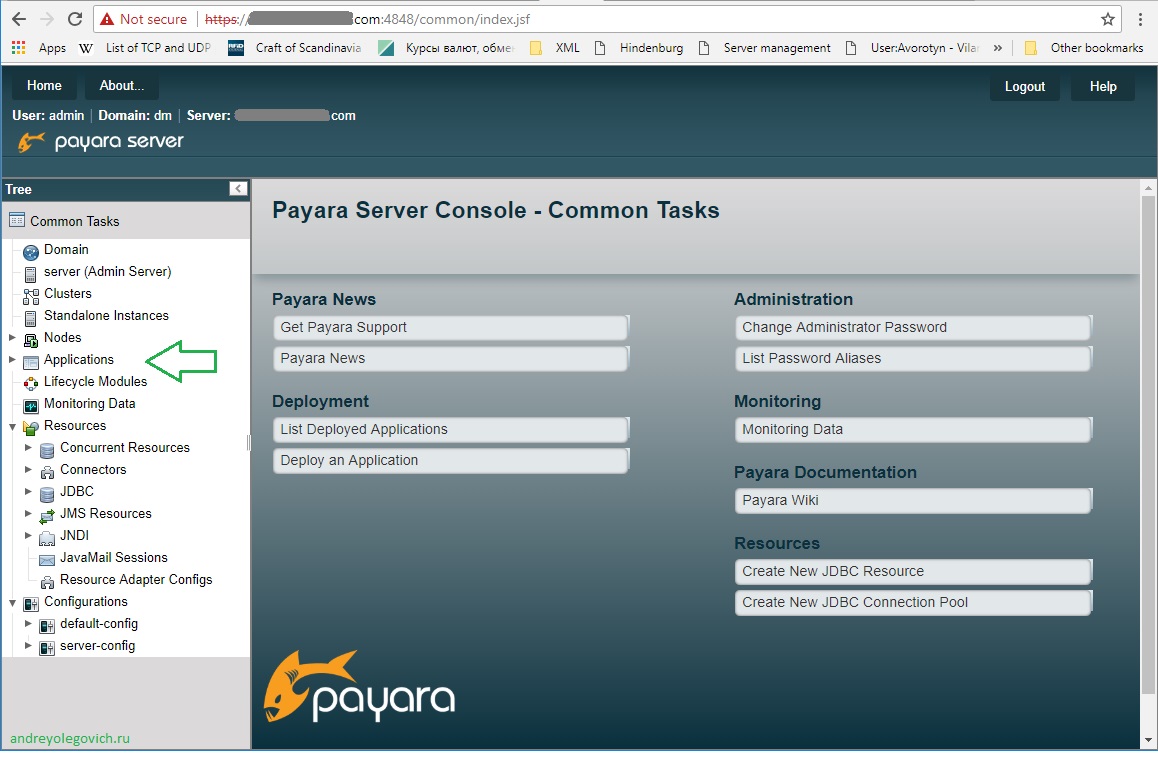This screenshot has height=758, width=1158.
Task: Click the server-config icon
Action: 47,649
